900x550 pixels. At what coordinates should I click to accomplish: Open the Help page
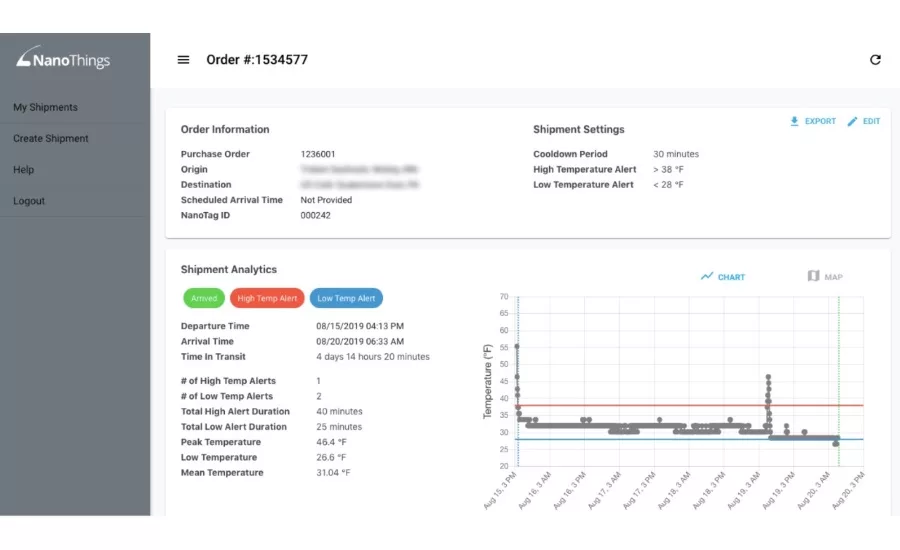coord(24,170)
